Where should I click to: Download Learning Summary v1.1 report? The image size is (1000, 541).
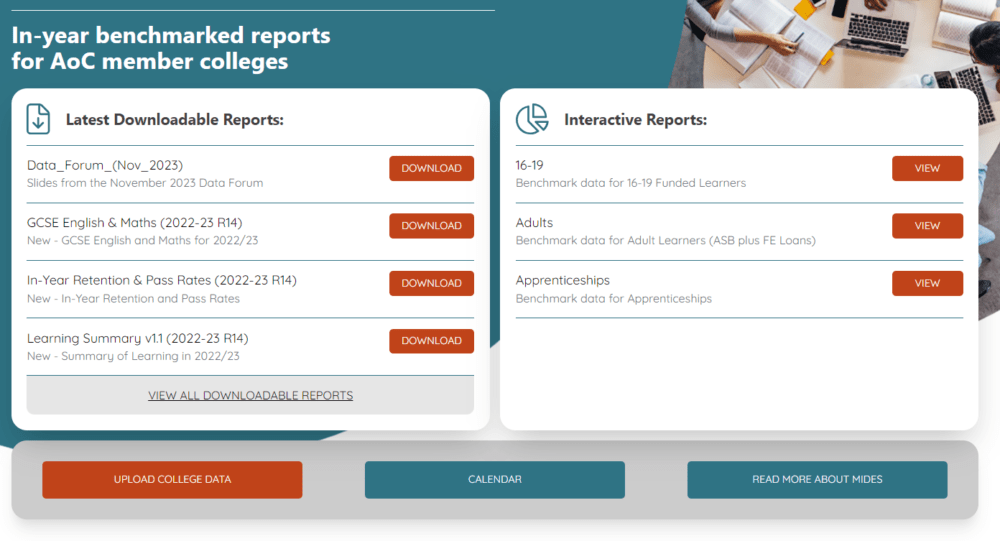[x=431, y=341]
